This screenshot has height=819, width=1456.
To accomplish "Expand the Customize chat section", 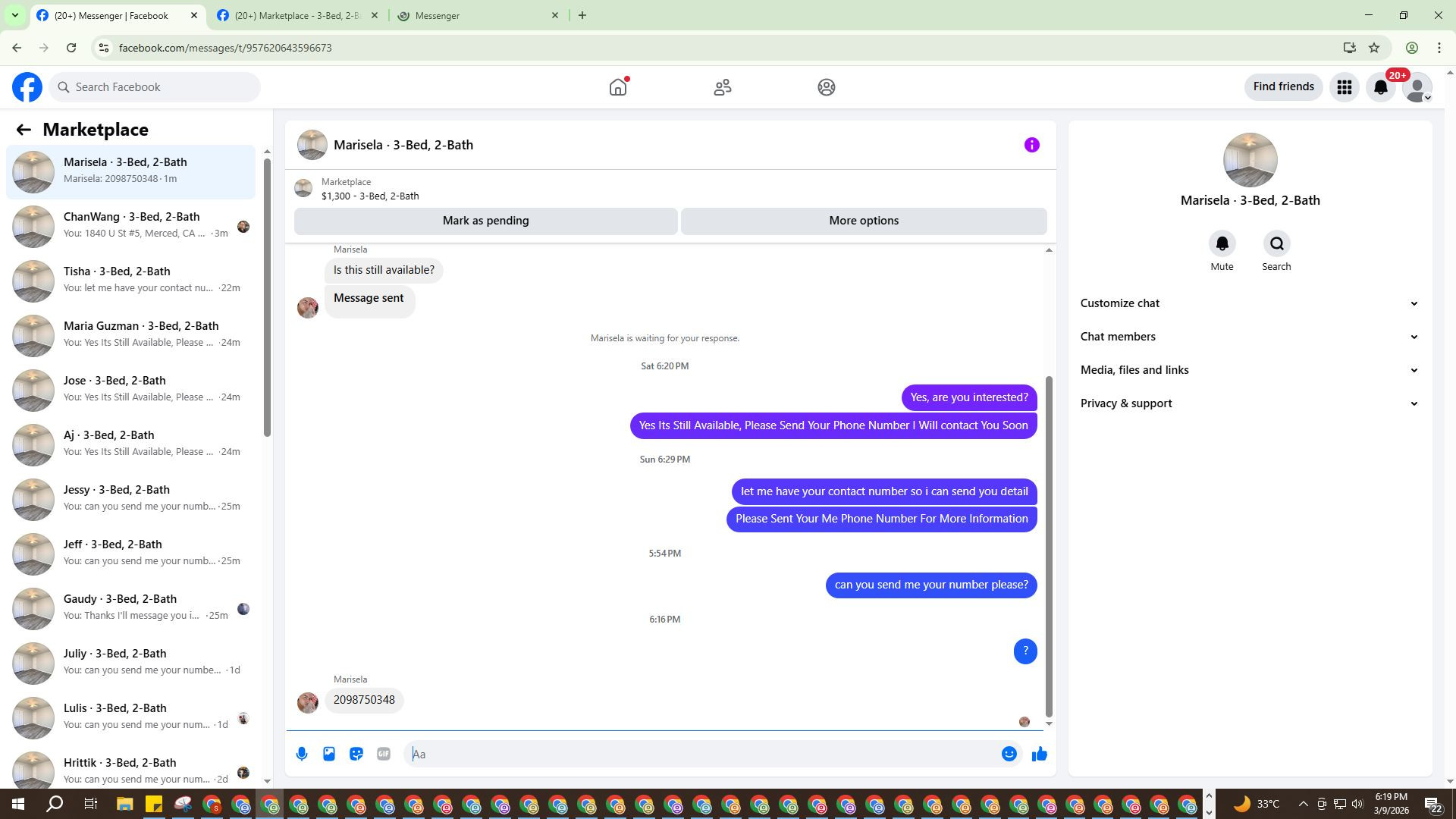I will coord(1249,303).
